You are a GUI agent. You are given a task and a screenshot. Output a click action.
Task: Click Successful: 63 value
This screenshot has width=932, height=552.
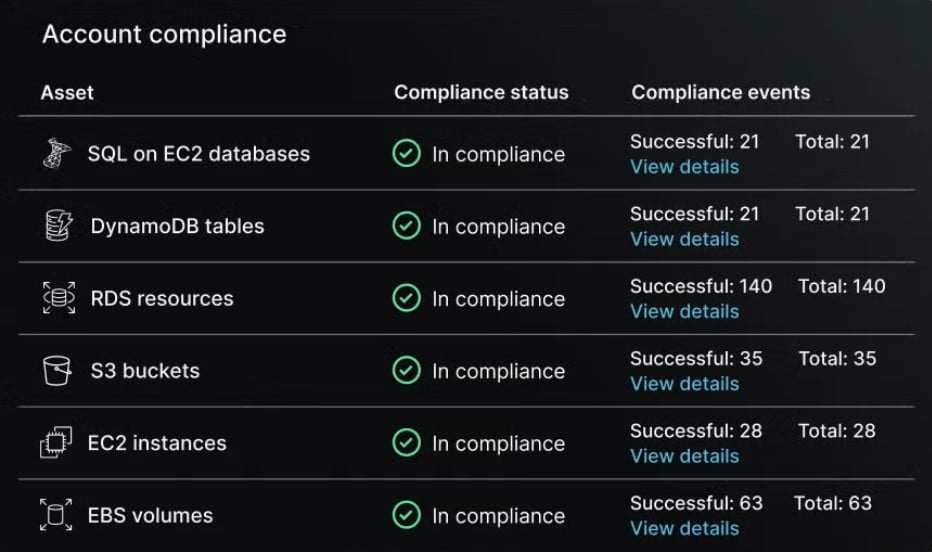(696, 503)
